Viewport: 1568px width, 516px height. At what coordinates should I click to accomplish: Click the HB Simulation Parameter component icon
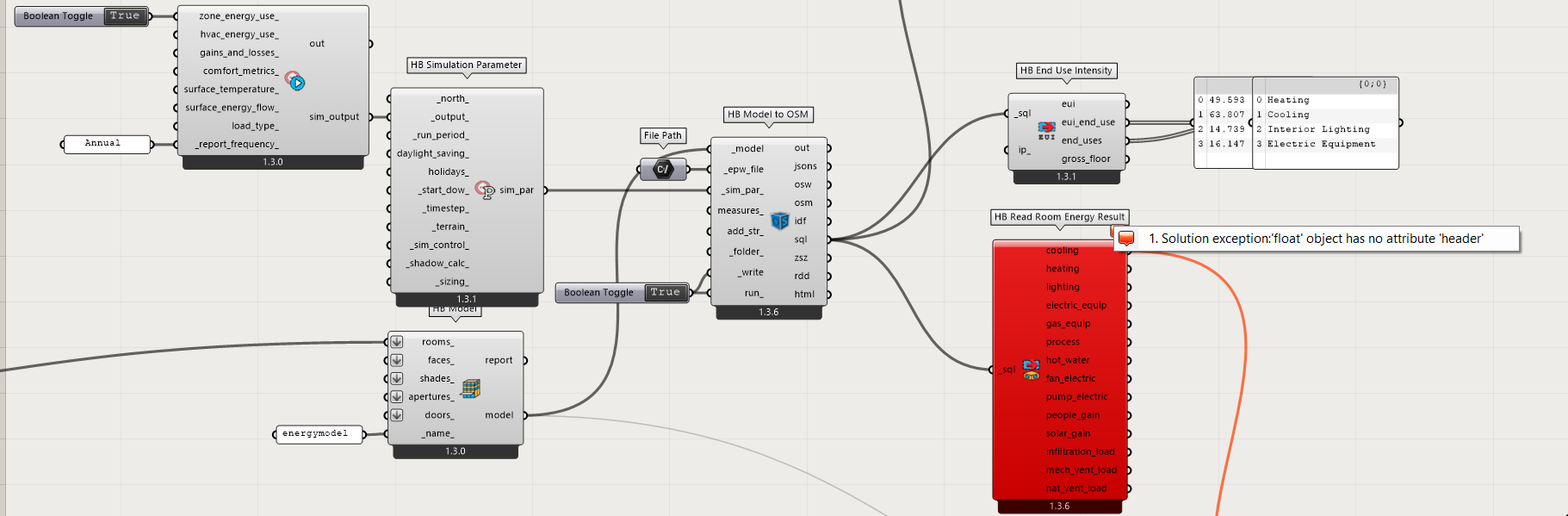coord(485,190)
